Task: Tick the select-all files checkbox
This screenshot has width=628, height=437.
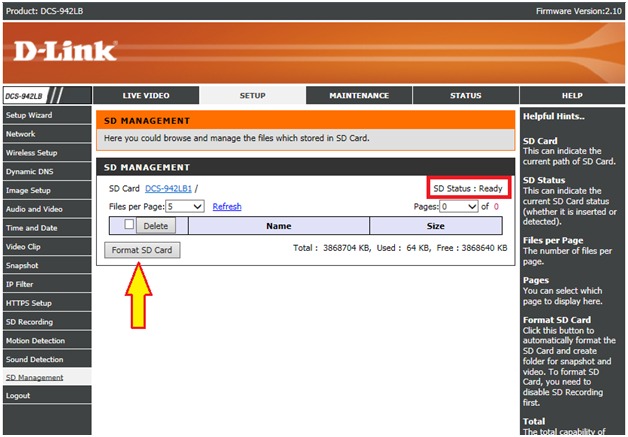Action: coord(128,225)
